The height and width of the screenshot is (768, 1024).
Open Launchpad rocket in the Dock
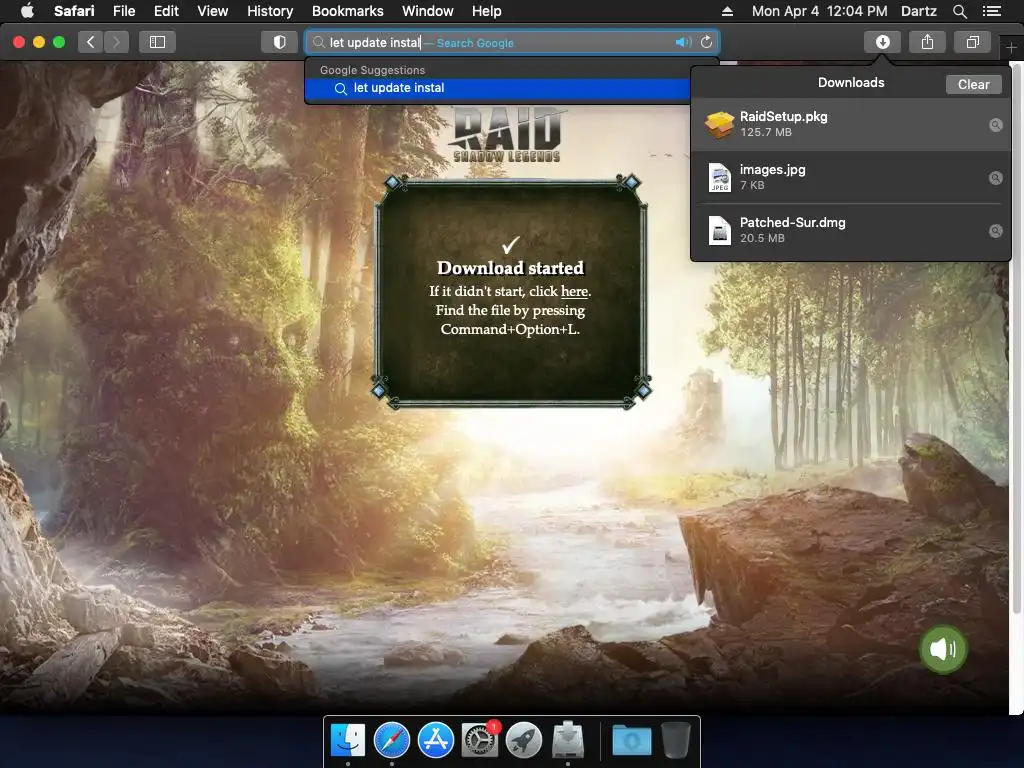(x=524, y=740)
